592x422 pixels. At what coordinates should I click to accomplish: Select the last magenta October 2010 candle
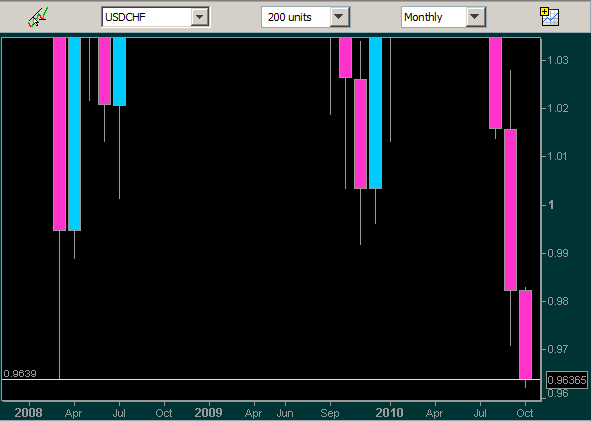point(526,334)
